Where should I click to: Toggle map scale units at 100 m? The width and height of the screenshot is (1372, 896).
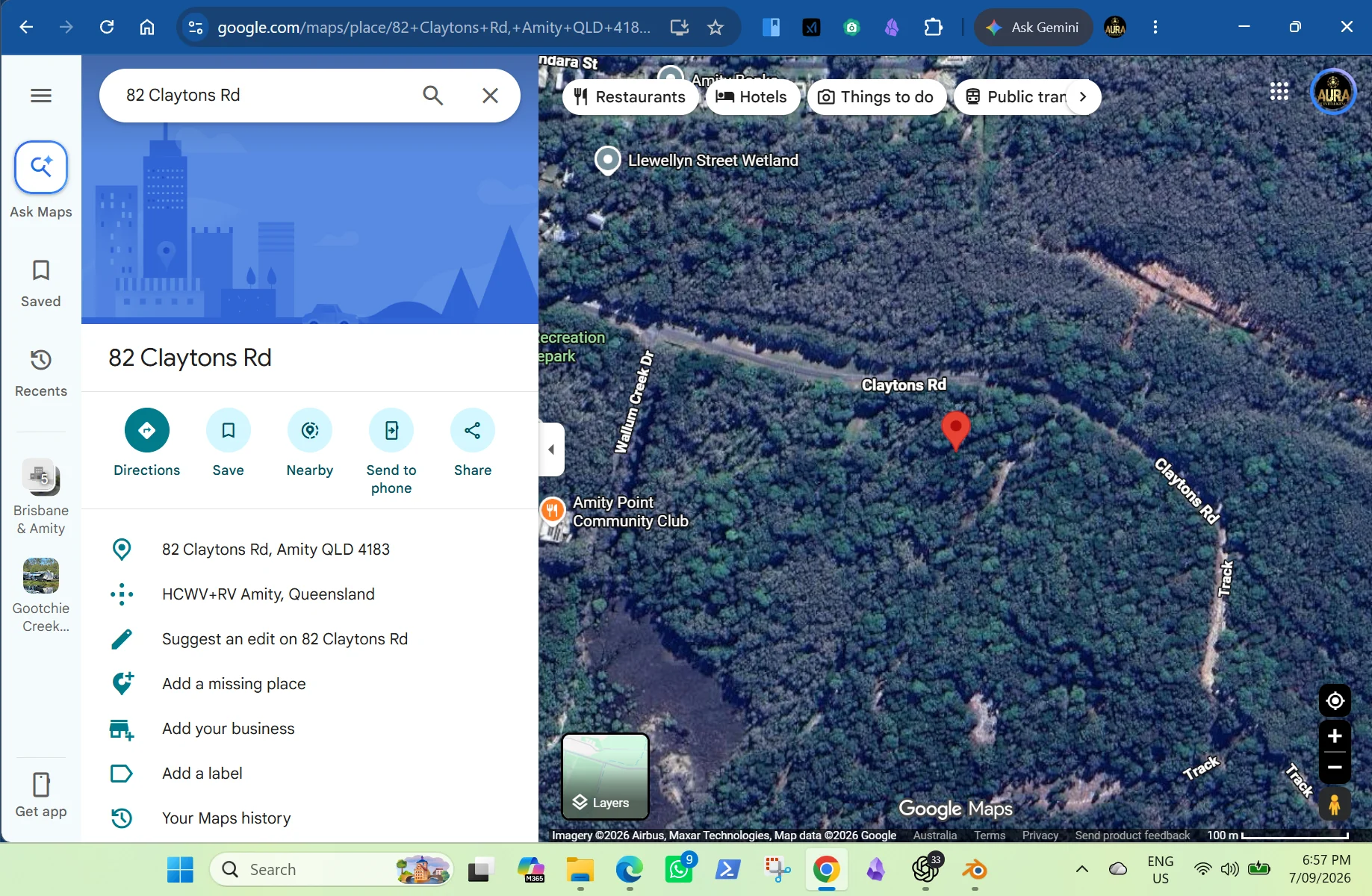tap(1278, 836)
